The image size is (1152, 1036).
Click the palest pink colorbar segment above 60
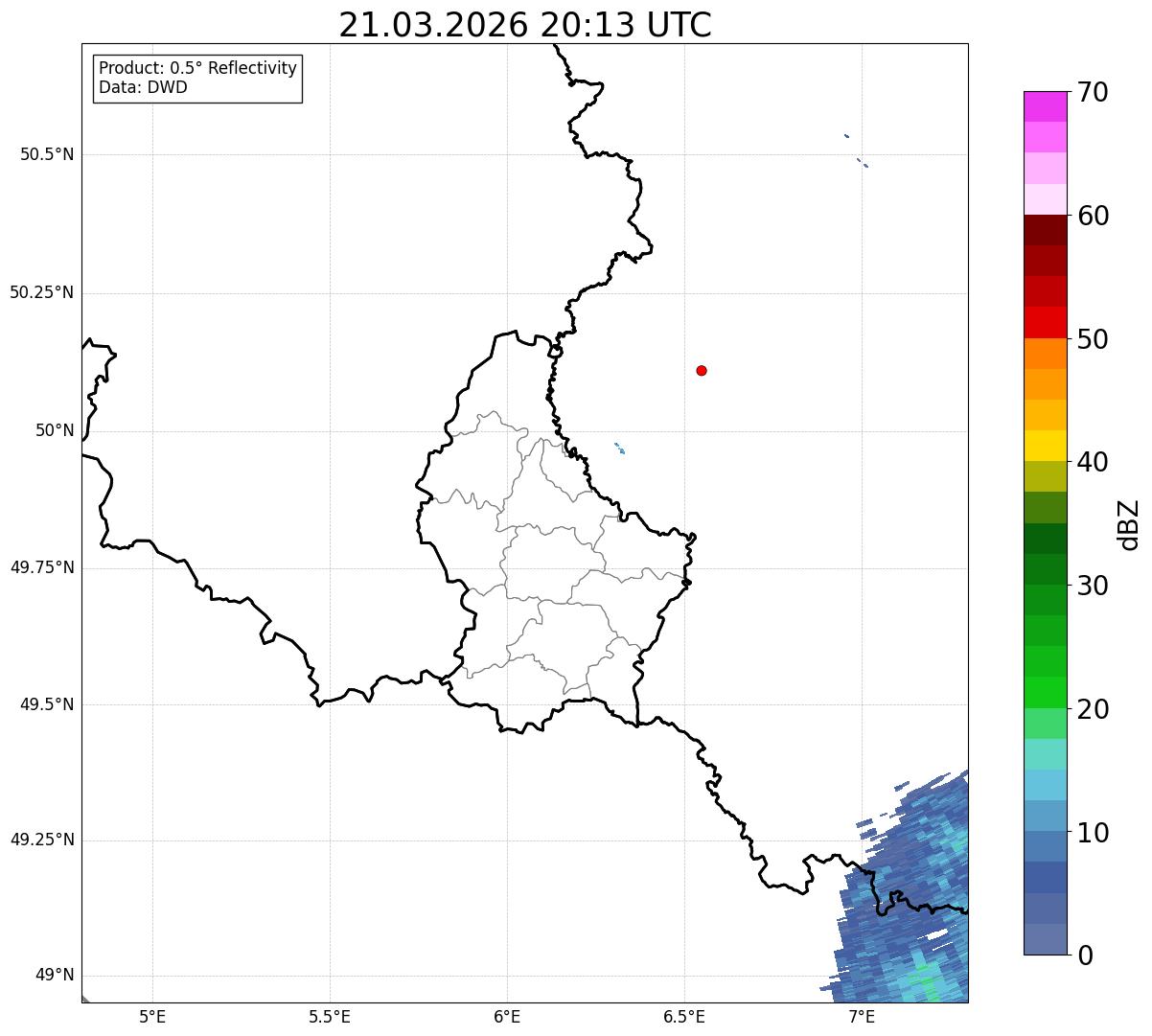click(1045, 199)
